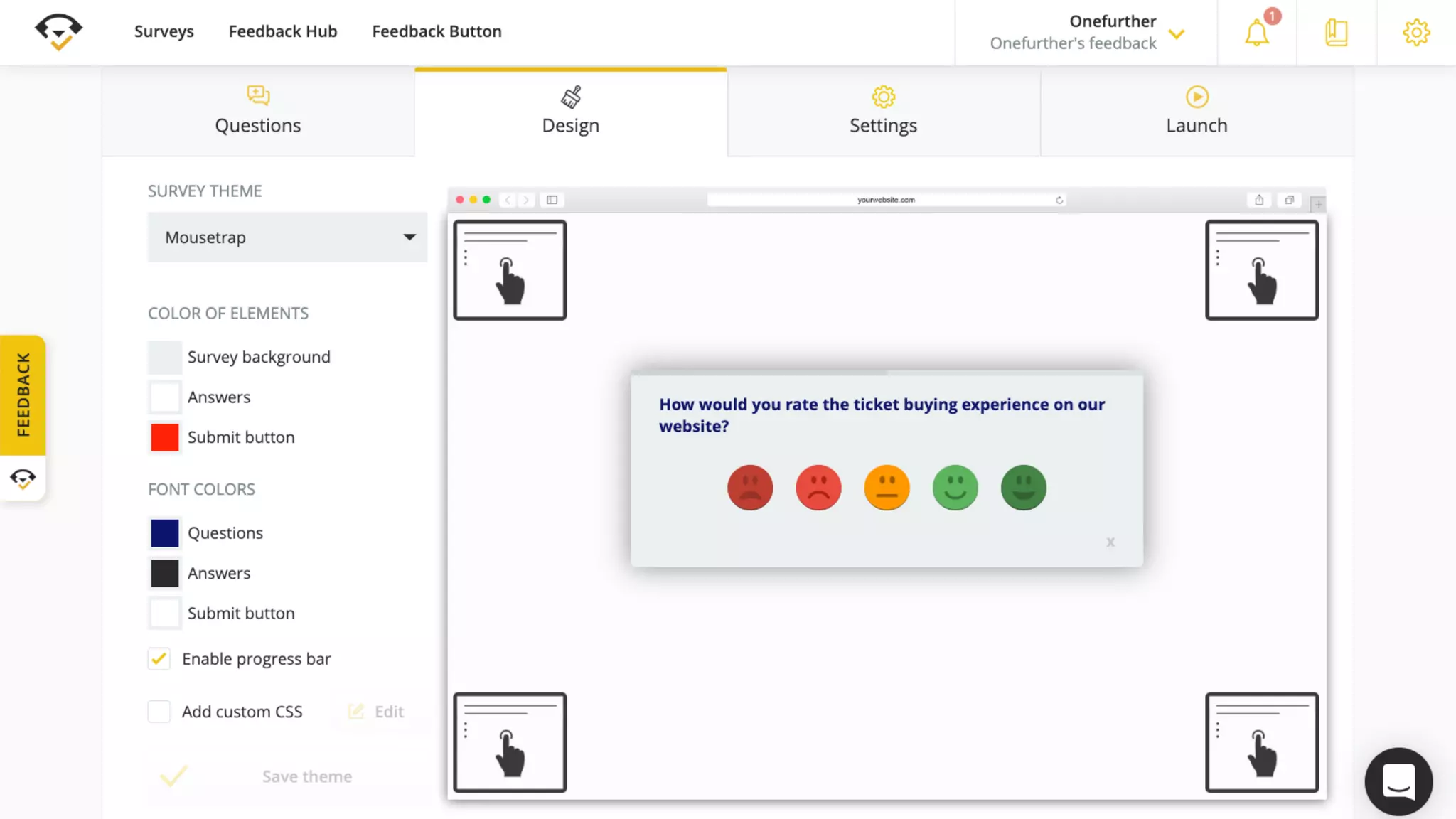Open the Mousetrap survey theme dropdown
Viewport: 1456px width, 819px height.
coord(287,237)
